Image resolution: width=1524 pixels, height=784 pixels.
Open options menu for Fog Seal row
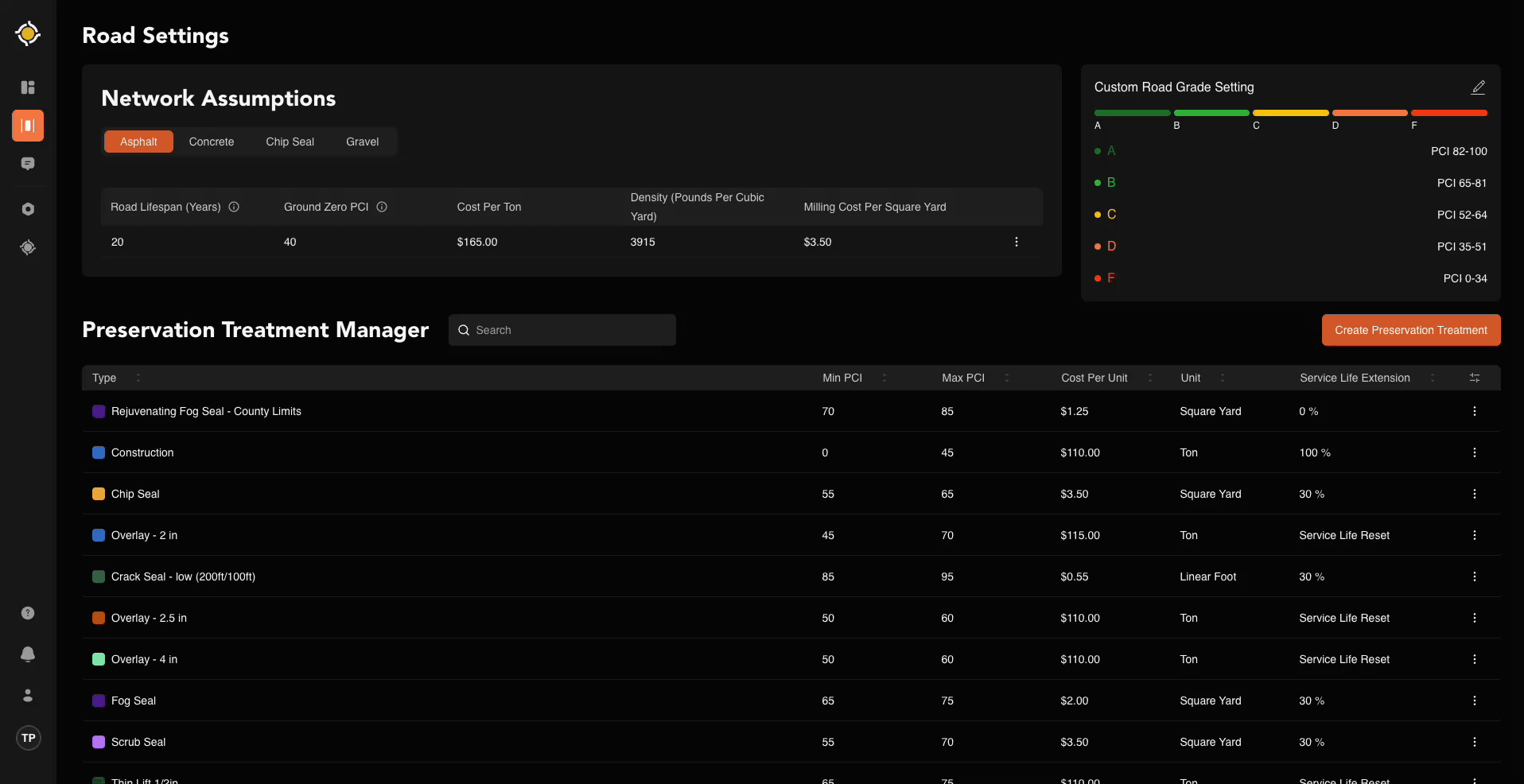[1474, 701]
